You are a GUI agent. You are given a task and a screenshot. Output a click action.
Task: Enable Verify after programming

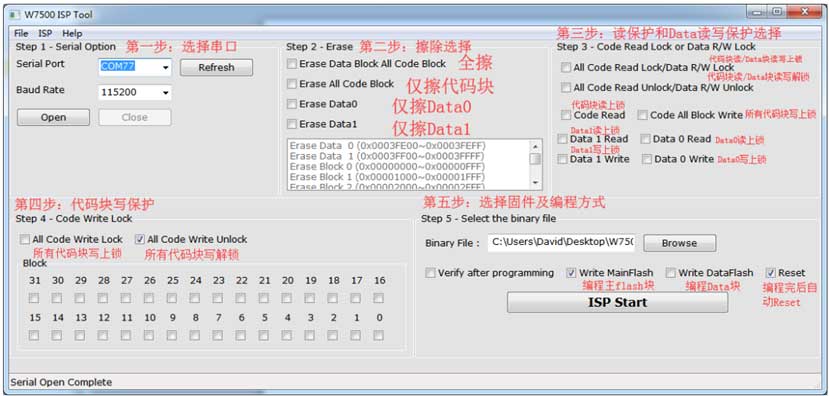[x=430, y=273]
